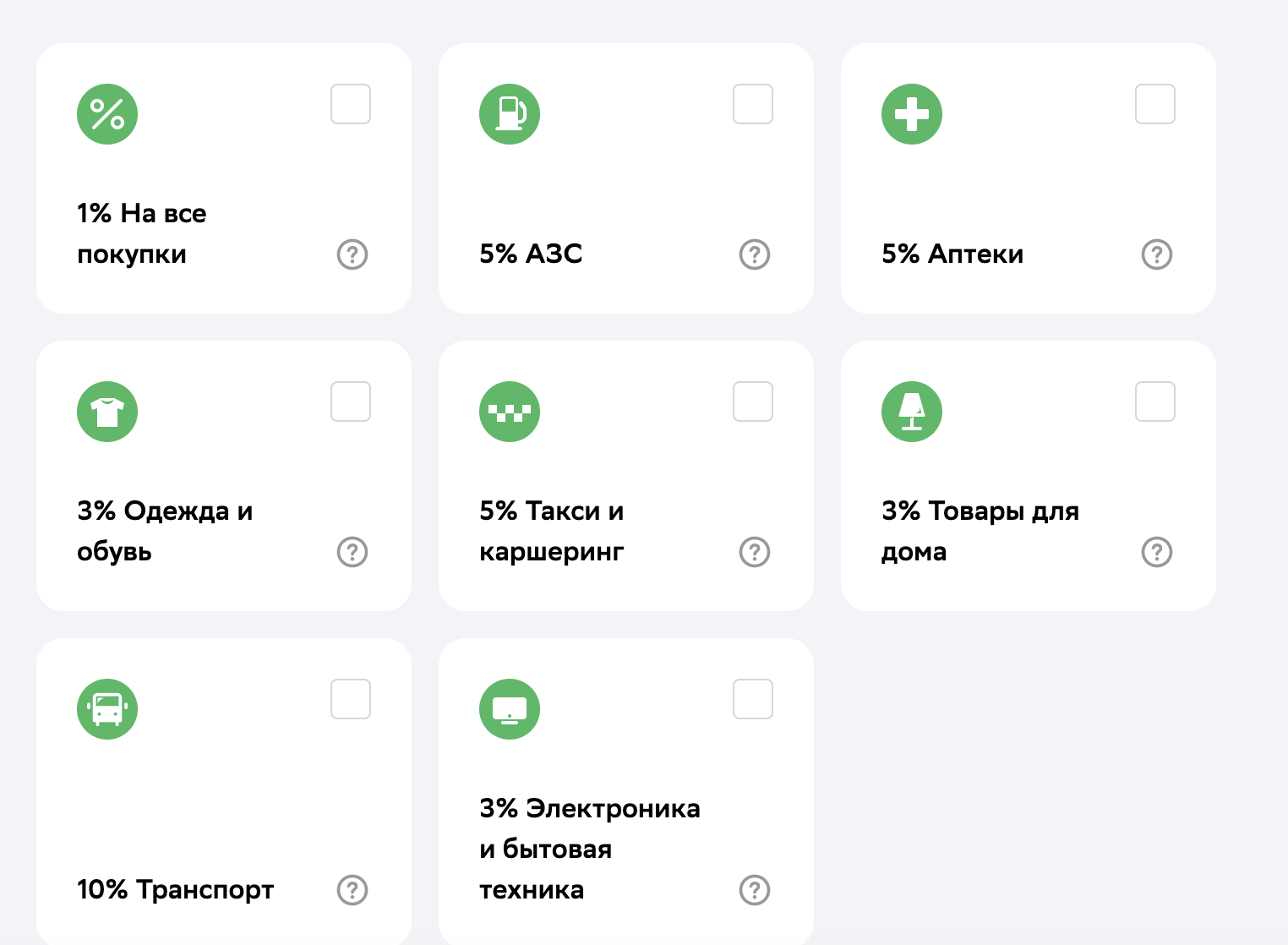Click the taxi checker icon

point(510,412)
